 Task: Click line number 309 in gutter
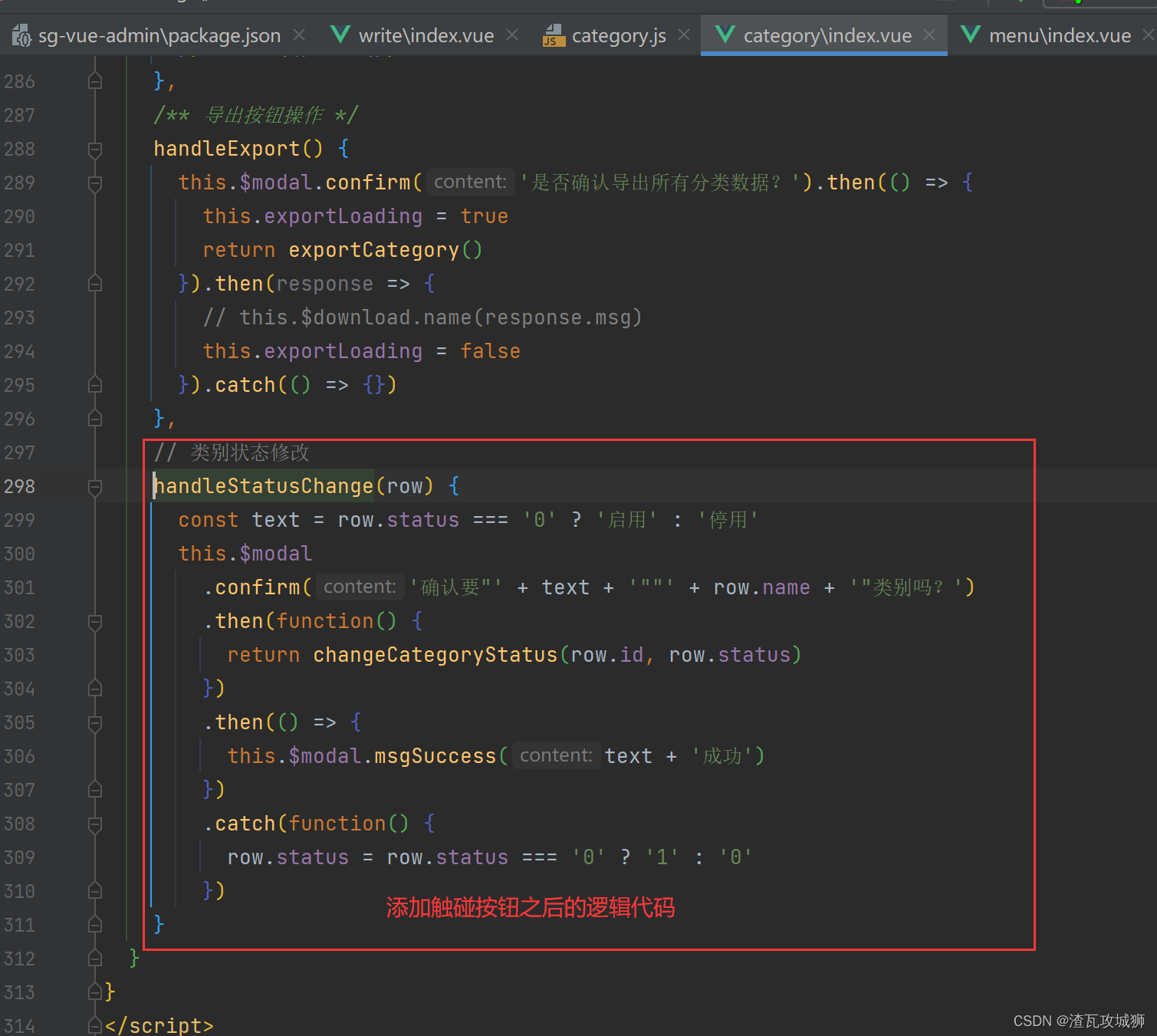pyautogui.click(x=19, y=857)
